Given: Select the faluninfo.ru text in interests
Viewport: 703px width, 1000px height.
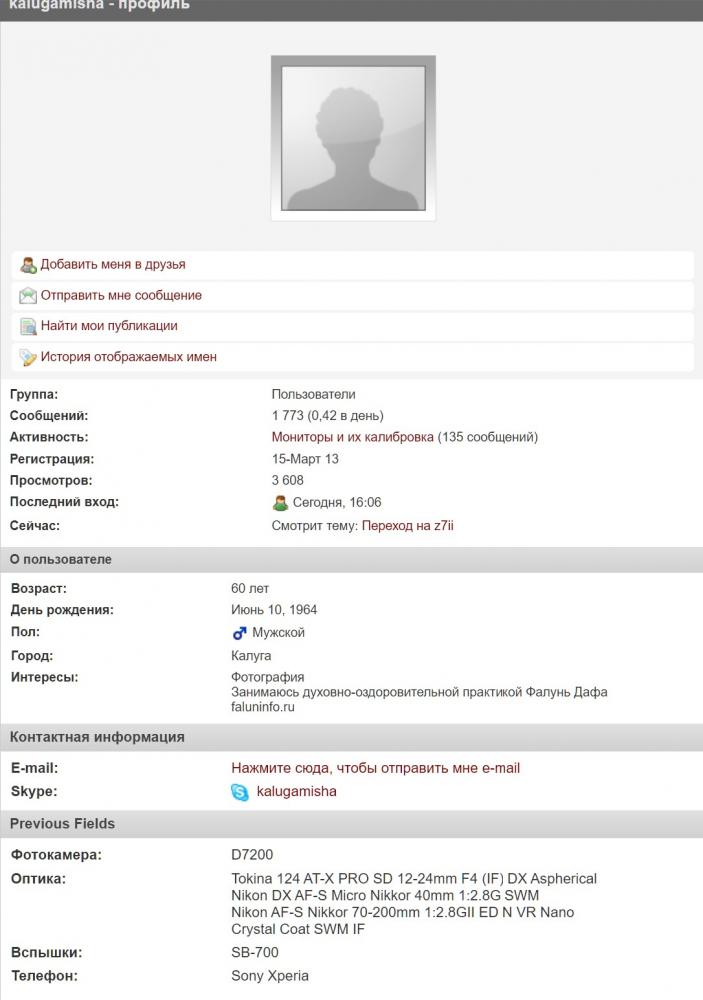Looking at the screenshot, I should 263,707.
